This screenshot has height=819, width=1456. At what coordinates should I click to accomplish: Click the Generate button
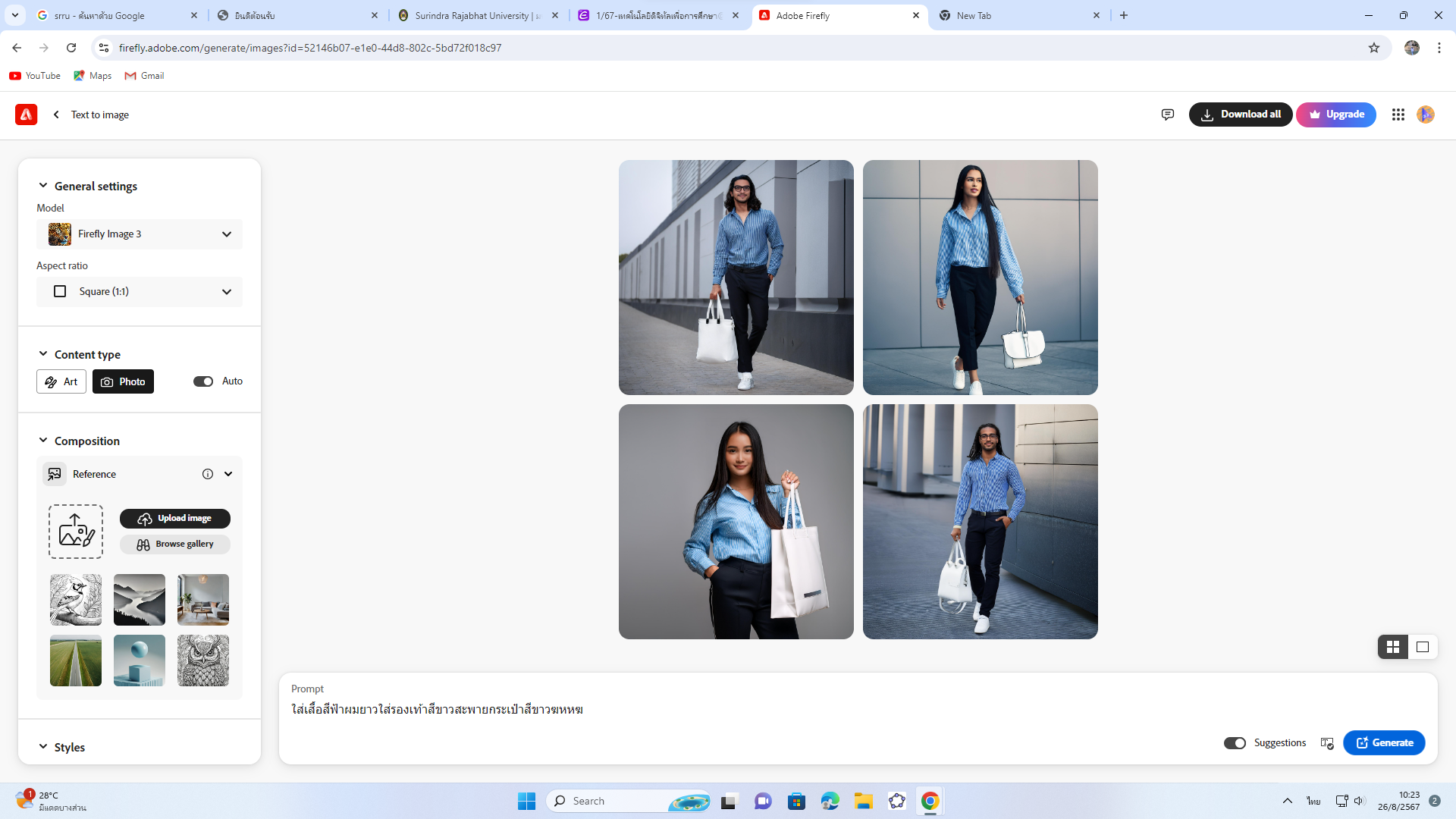[1384, 743]
